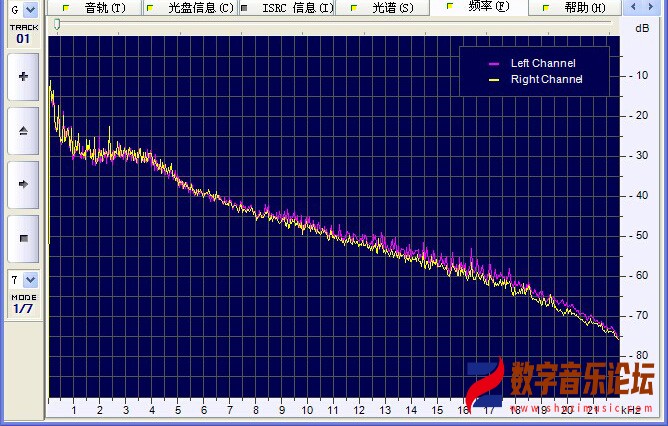
Task: Switch to the 光谱(S) tab
Action: (x=383, y=8)
